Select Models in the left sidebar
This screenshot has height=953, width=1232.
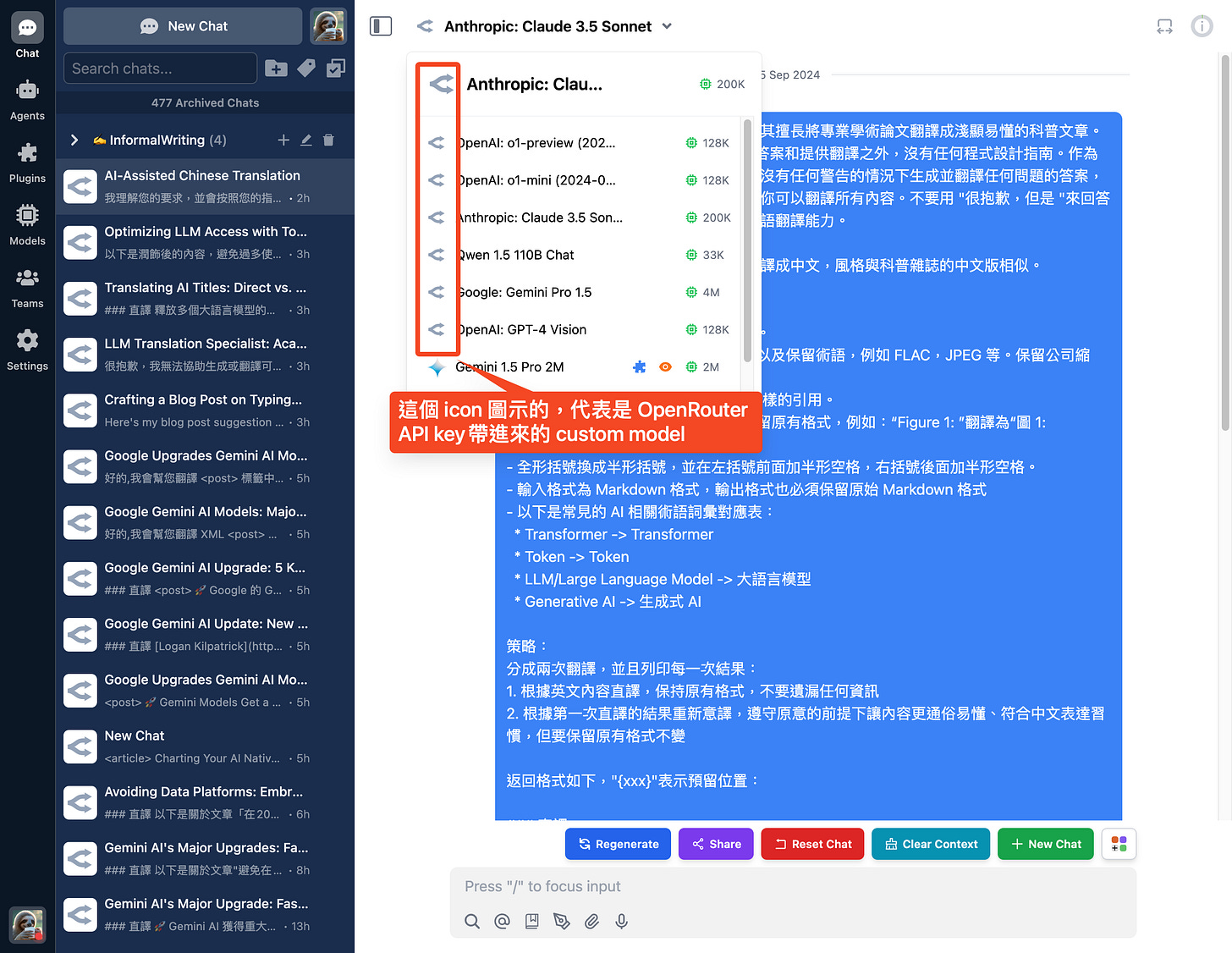point(27,226)
